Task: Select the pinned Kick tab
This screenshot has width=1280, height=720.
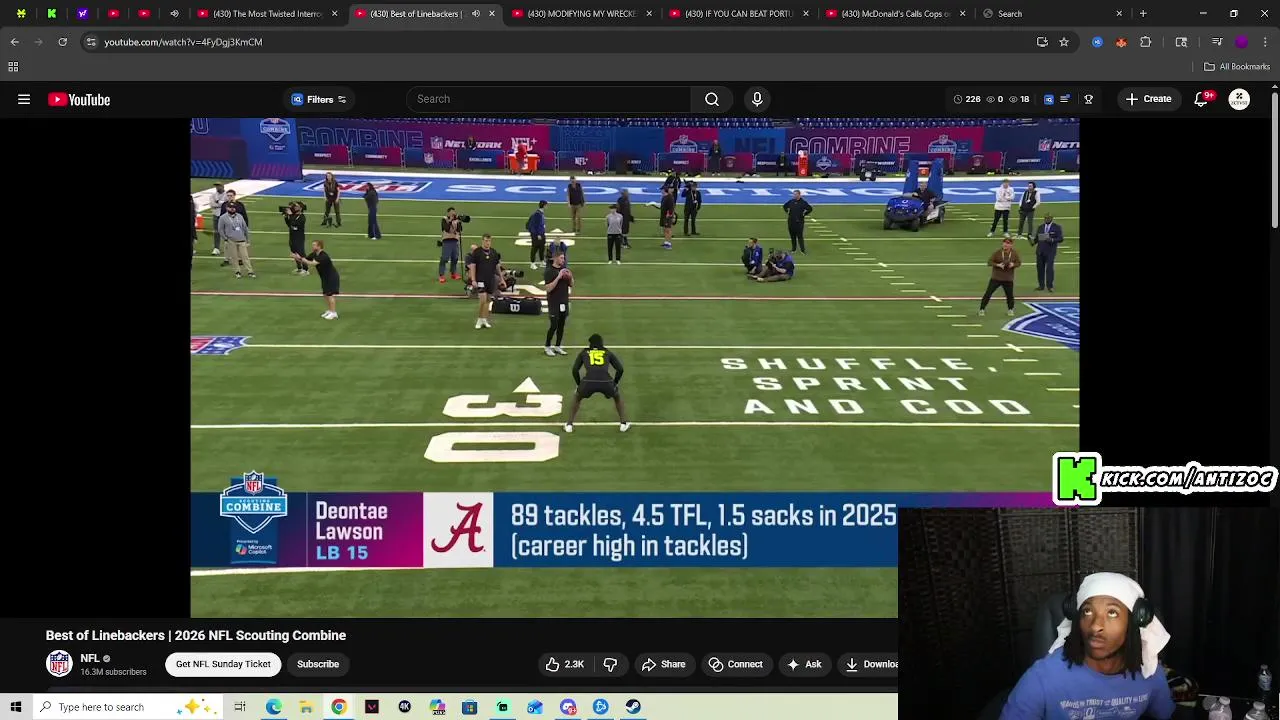Action: (52, 14)
